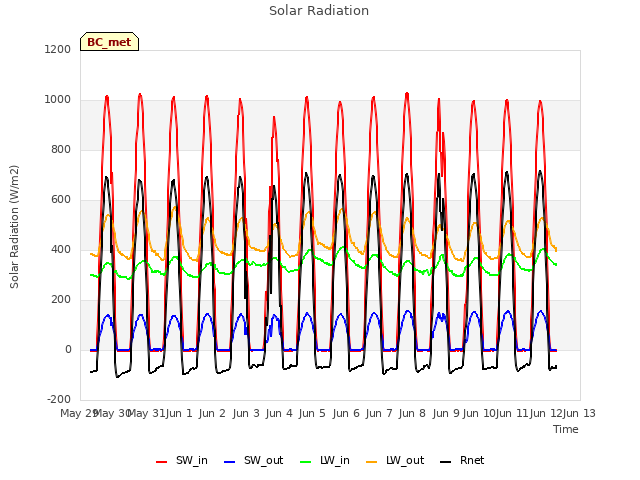Click the Solar Radiation (W/m2) y-axis label
The height and width of the screenshot is (480, 640).
click(14, 227)
